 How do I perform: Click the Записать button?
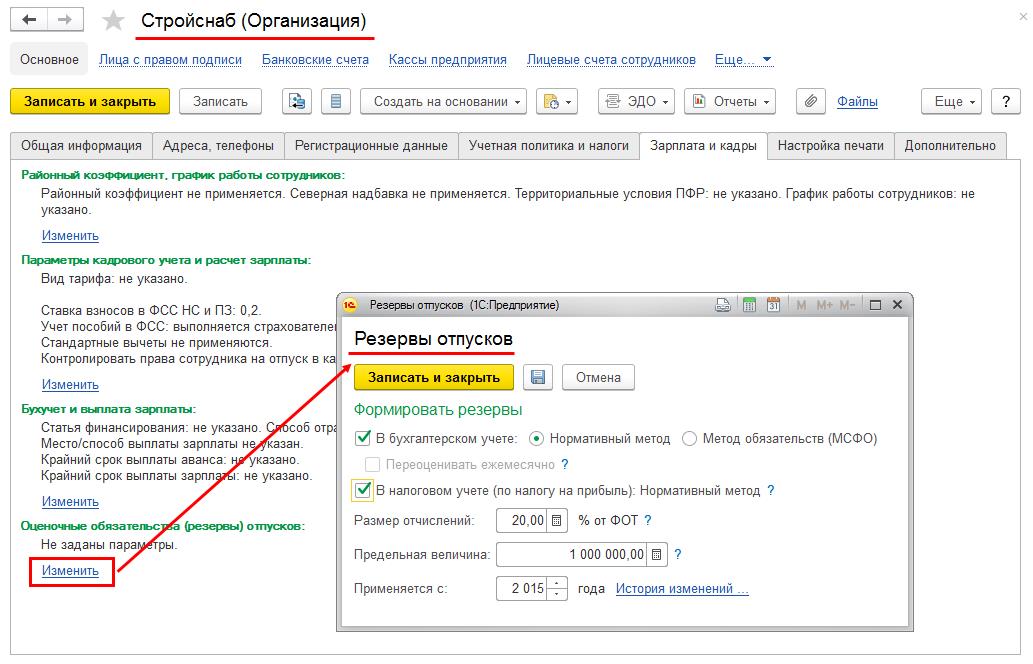coord(220,101)
